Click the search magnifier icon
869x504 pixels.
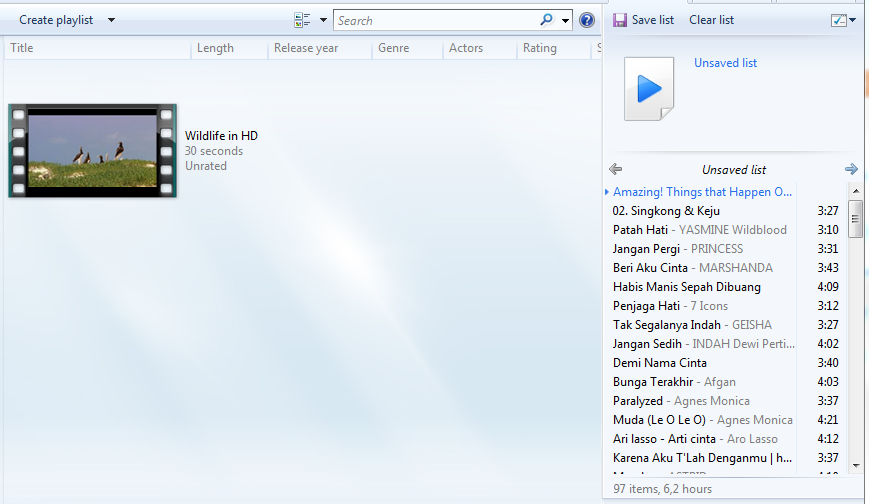click(x=546, y=20)
